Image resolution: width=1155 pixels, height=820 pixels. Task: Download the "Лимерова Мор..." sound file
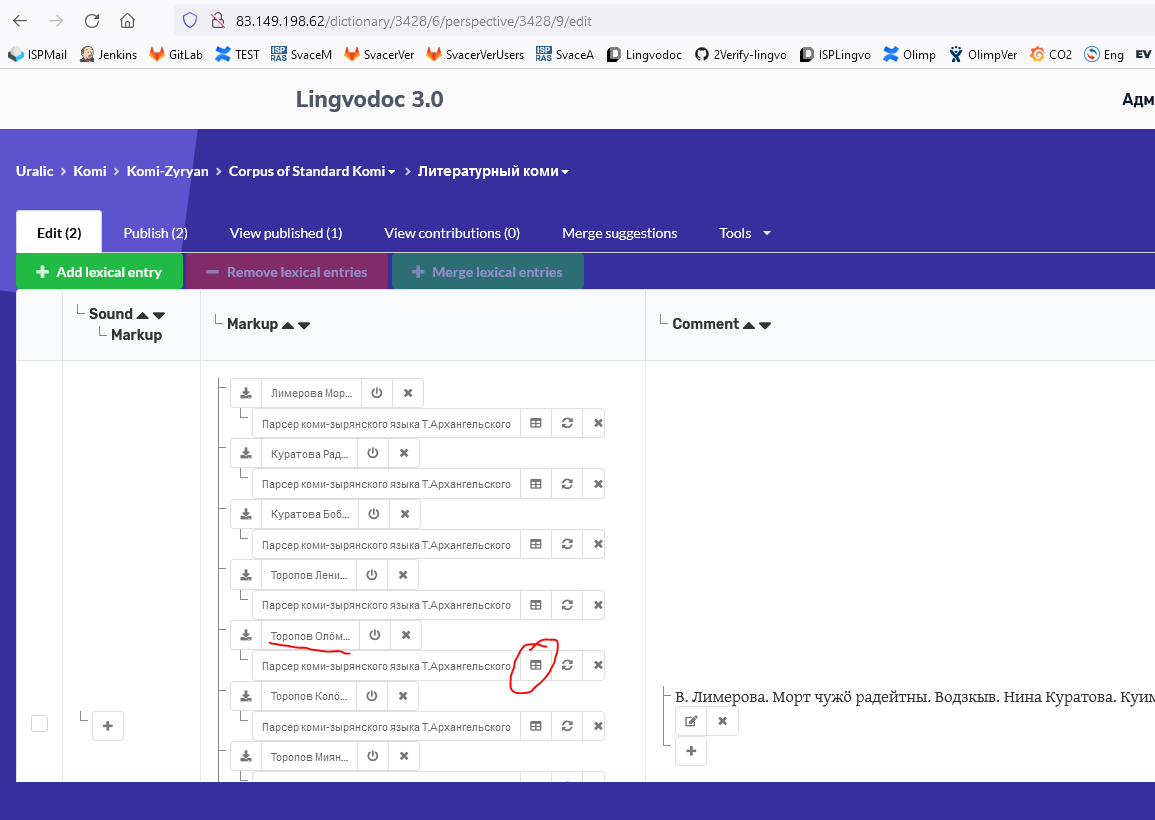click(246, 392)
